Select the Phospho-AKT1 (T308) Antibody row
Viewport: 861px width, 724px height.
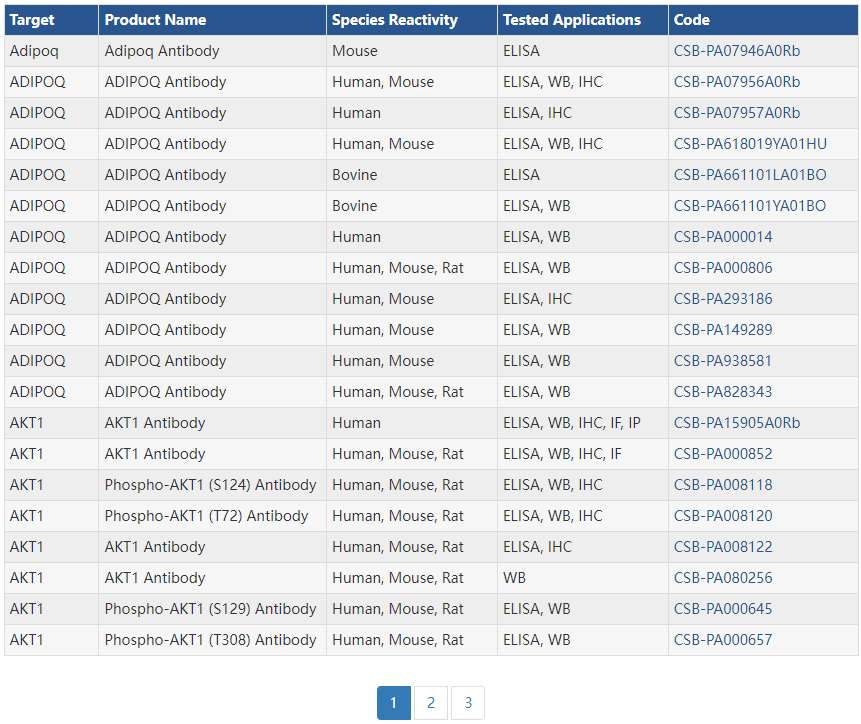tap(210, 640)
